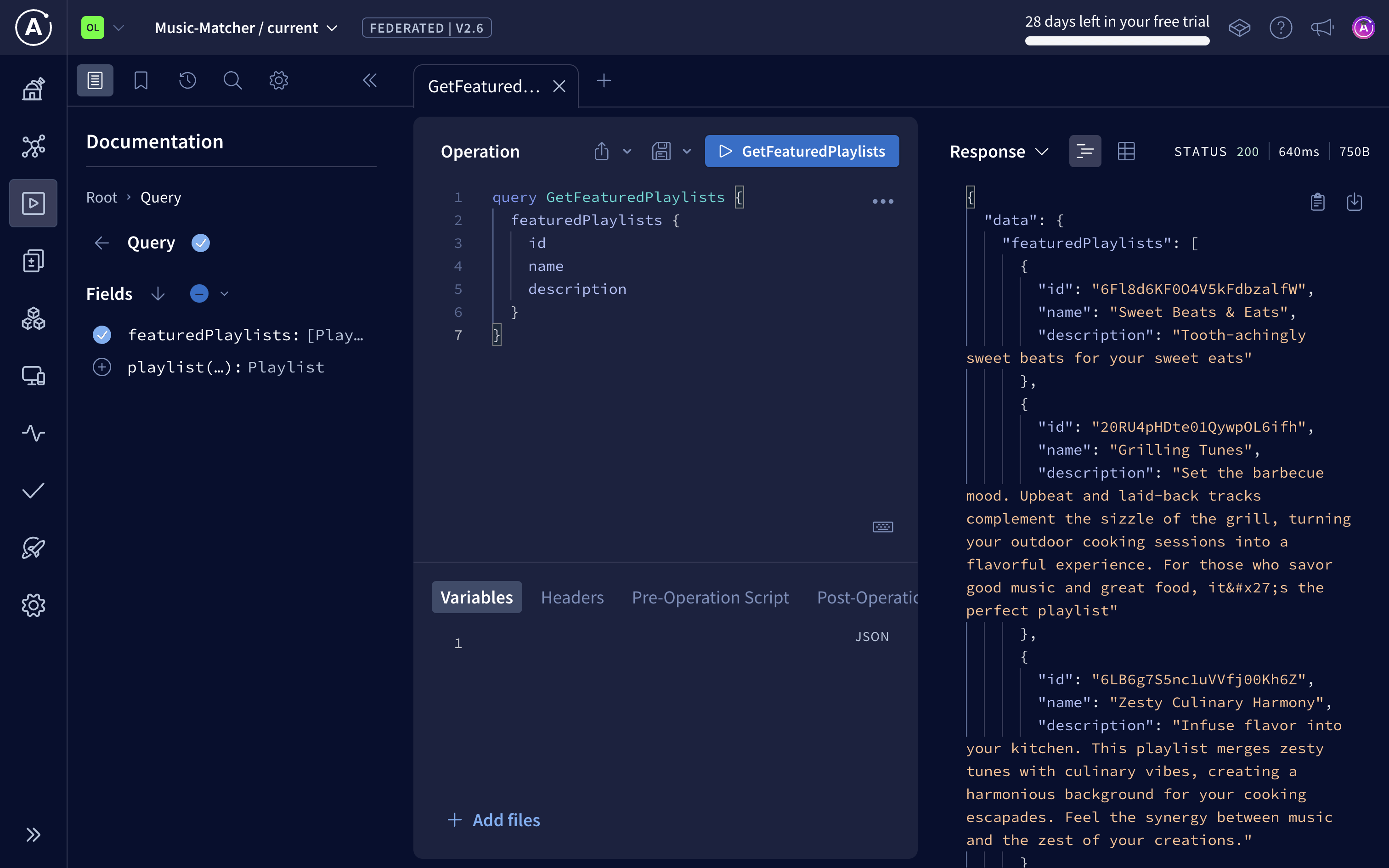1389x868 pixels.
Task: Open the Launches page from the sidebar
Action: click(x=33, y=548)
